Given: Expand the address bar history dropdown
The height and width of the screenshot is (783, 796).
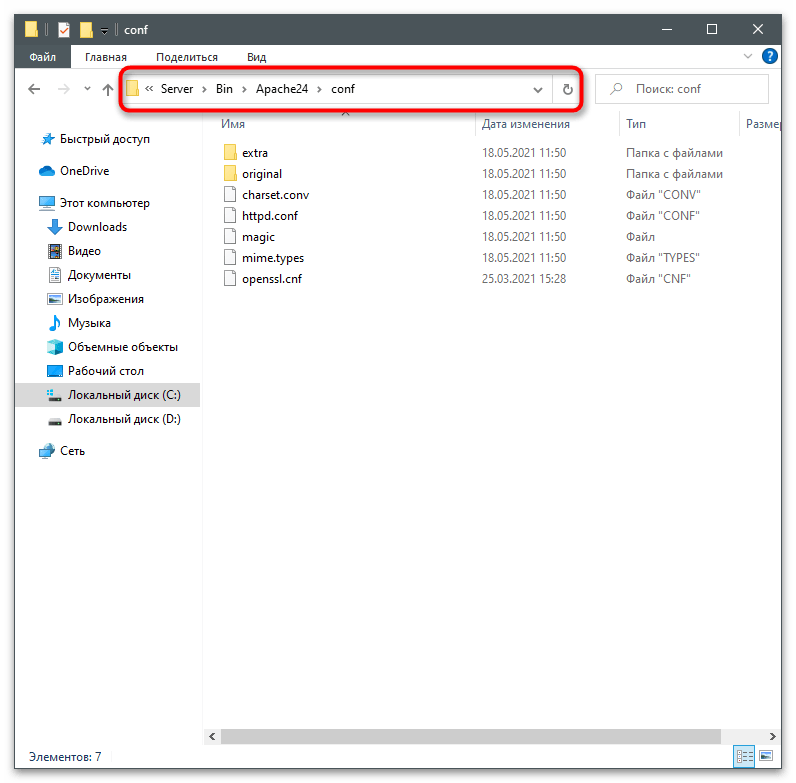Looking at the screenshot, I should 538,90.
